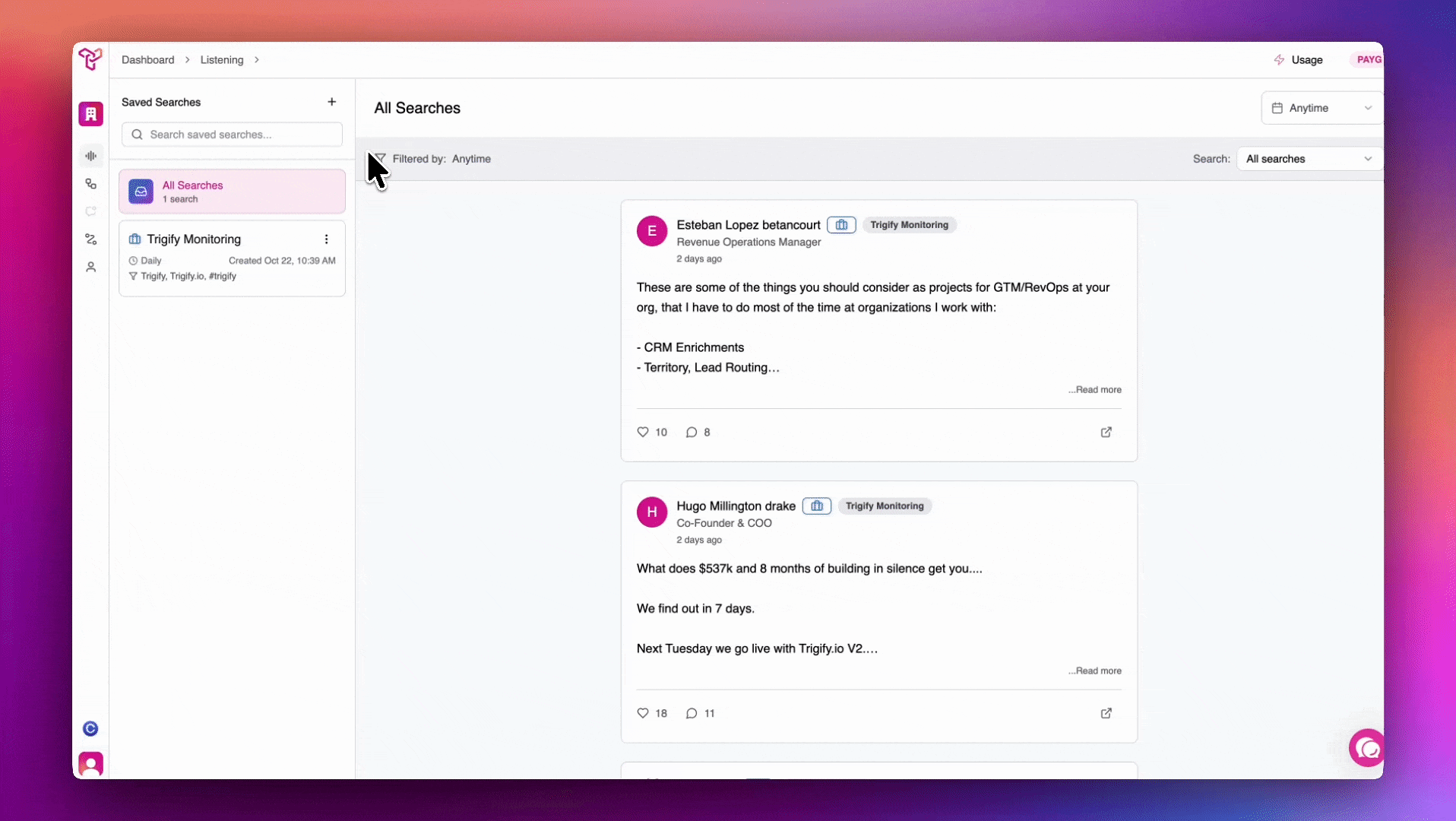
Task: Open the person icon in sidebar
Action: [90, 267]
